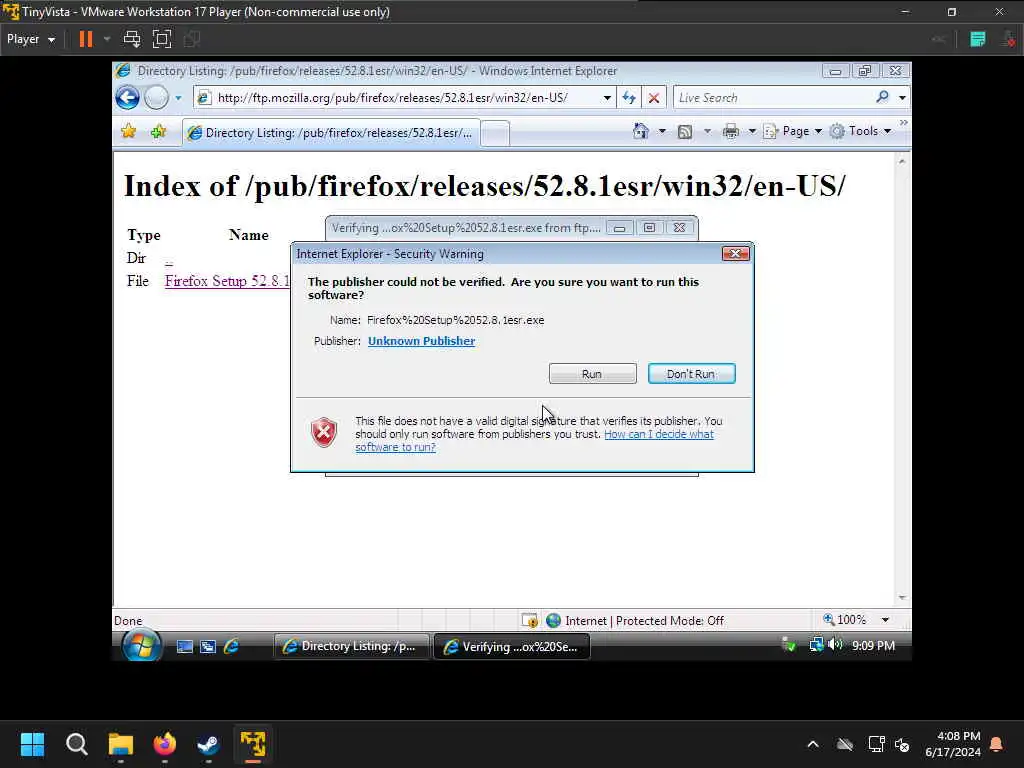Click the Internet zone globe icon

[x=553, y=620]
